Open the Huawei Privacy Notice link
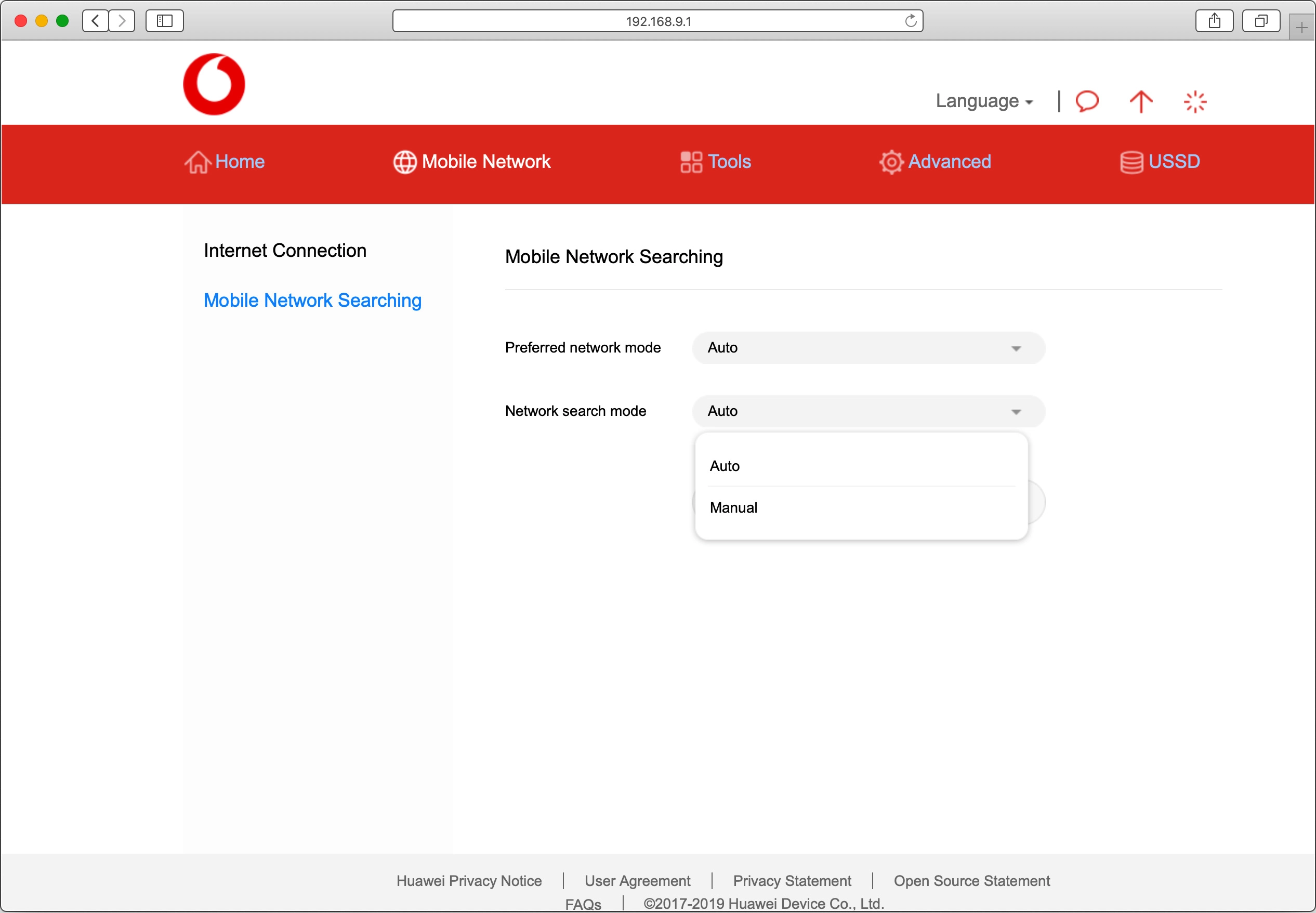Screen dimensions: 1316x913 click(469, 880)
